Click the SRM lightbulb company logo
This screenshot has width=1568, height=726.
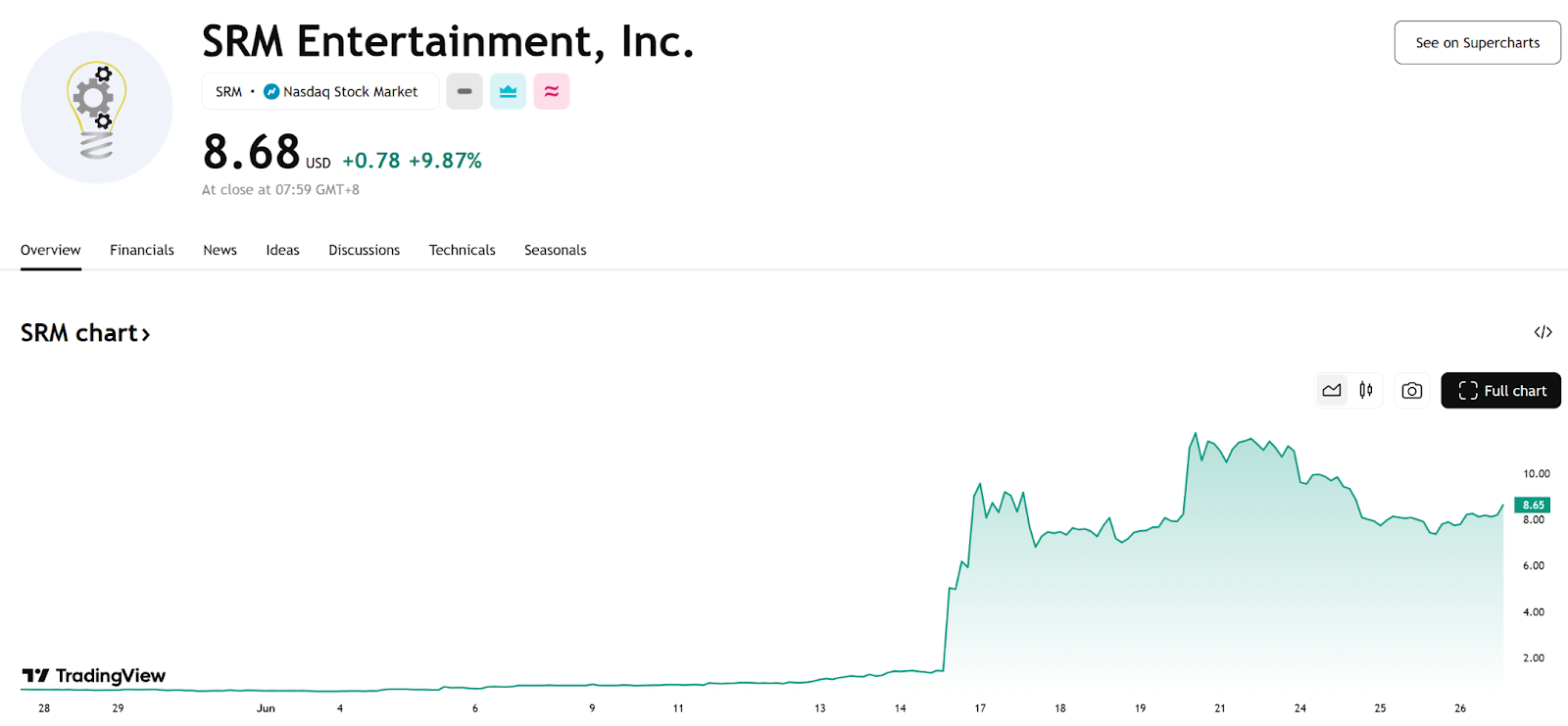(96, 108)
